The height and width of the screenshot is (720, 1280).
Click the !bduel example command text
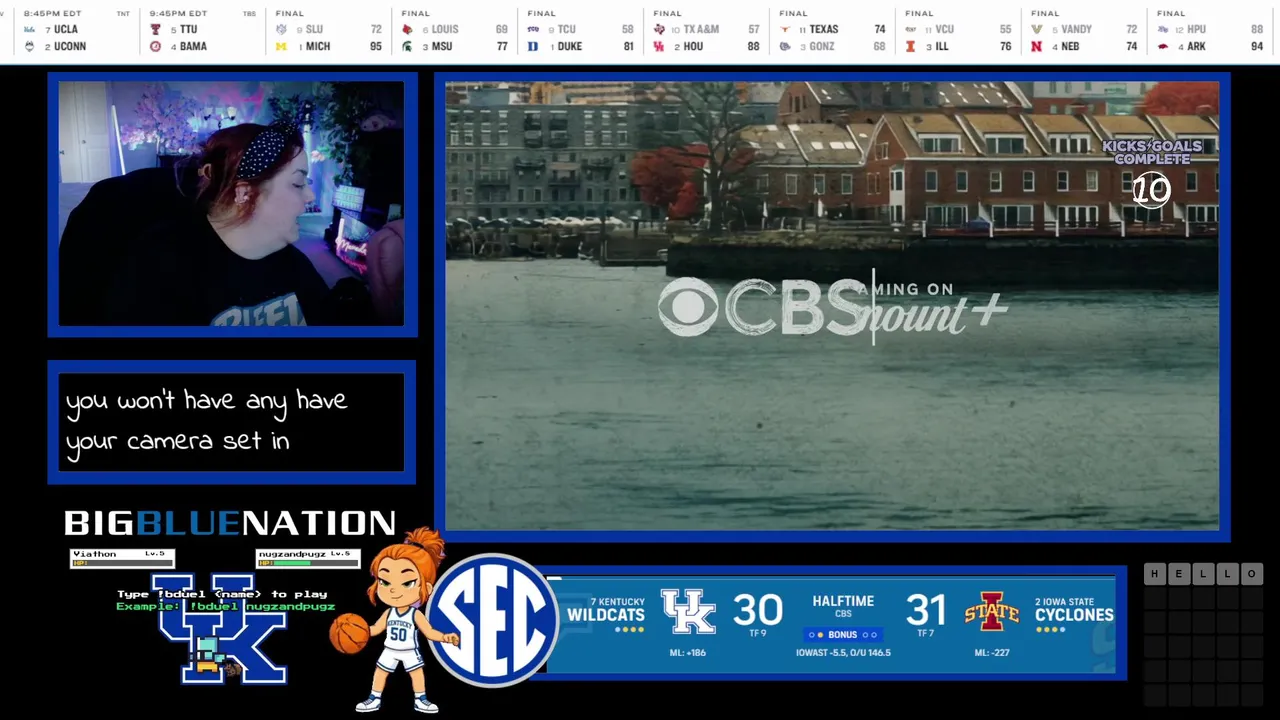click(225, 606)
